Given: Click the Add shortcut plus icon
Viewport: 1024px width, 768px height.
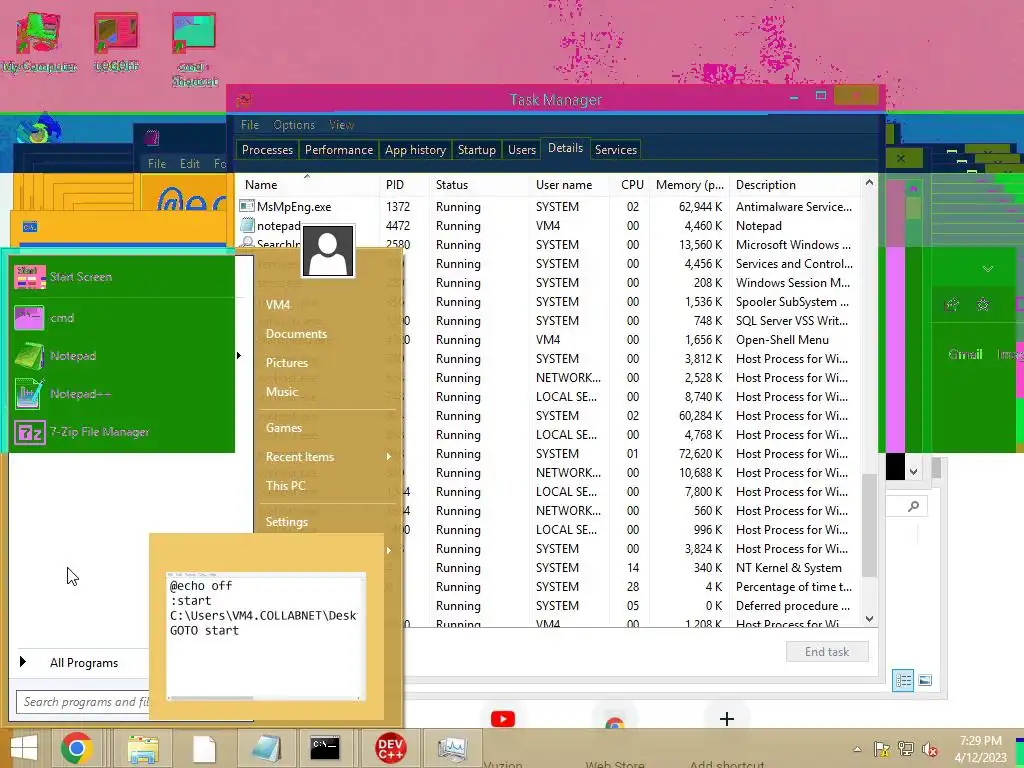Looking at the screenshot, I should (726, 719).
